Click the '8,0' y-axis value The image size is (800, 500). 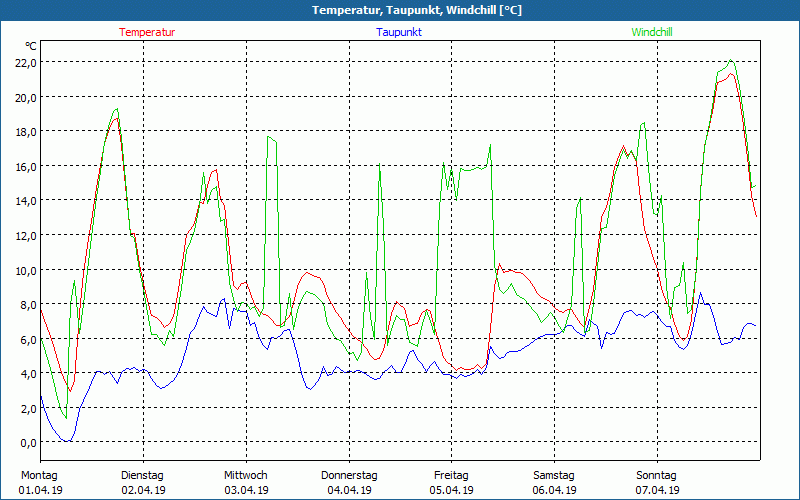tap(29, 305)
